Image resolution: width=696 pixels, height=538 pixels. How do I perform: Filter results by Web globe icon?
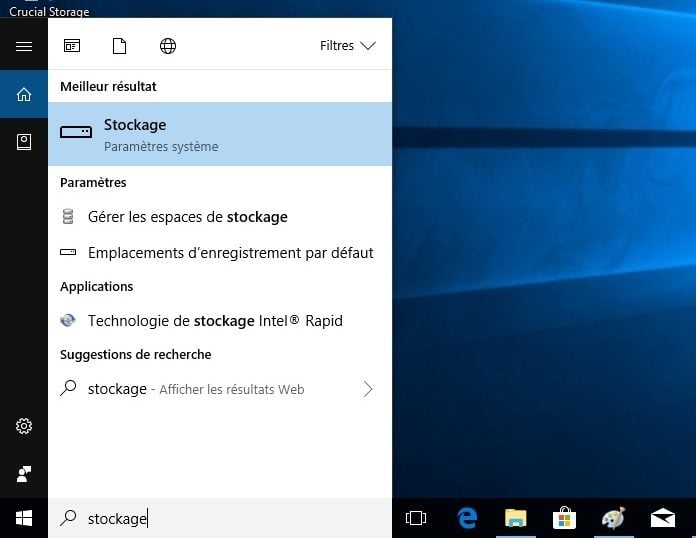click(168, 46)
